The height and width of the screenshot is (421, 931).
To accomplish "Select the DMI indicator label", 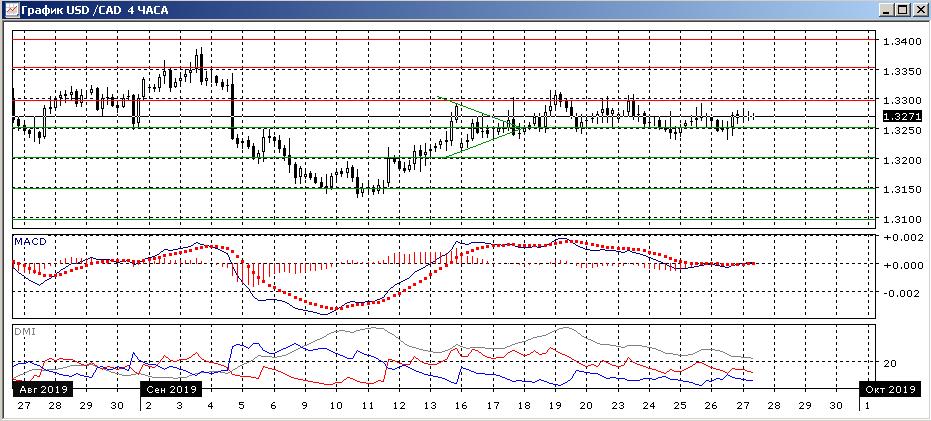I will click(24, 331).
